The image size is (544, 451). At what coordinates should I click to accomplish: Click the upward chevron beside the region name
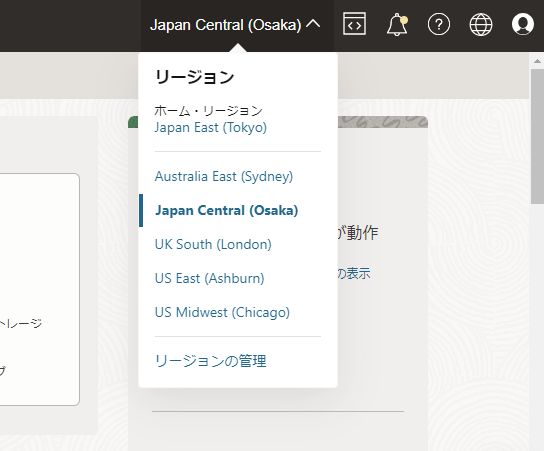(313, 24)
